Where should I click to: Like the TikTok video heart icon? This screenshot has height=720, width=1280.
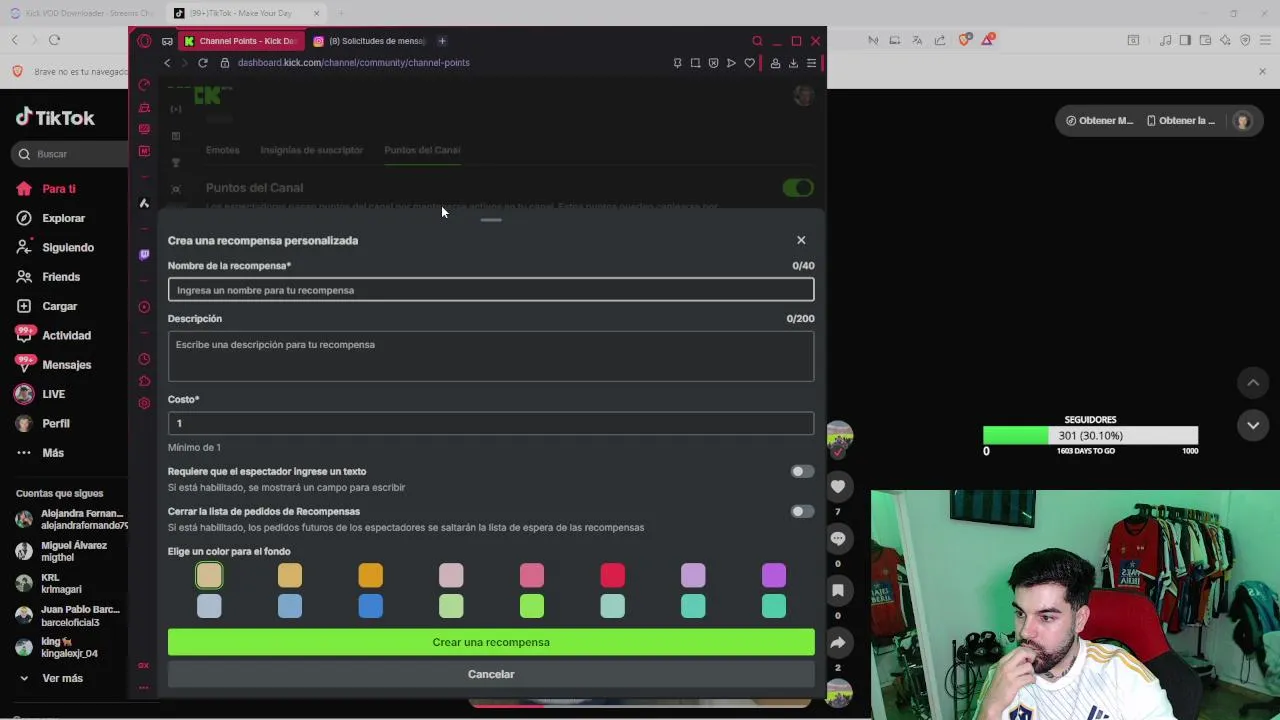click(838, 487)
